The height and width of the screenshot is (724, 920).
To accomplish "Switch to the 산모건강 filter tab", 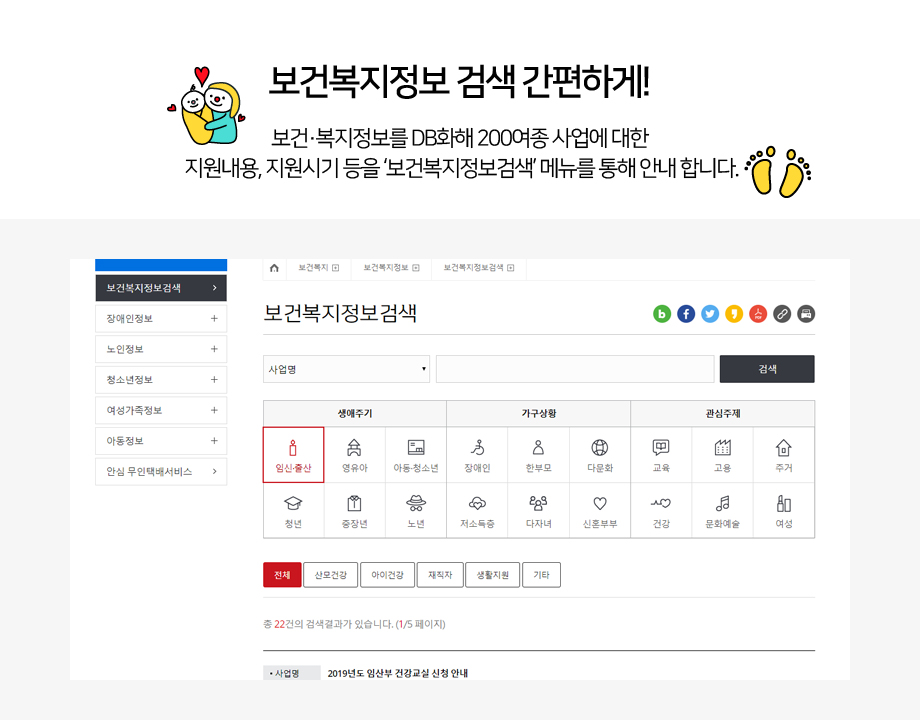I will 330,575.
